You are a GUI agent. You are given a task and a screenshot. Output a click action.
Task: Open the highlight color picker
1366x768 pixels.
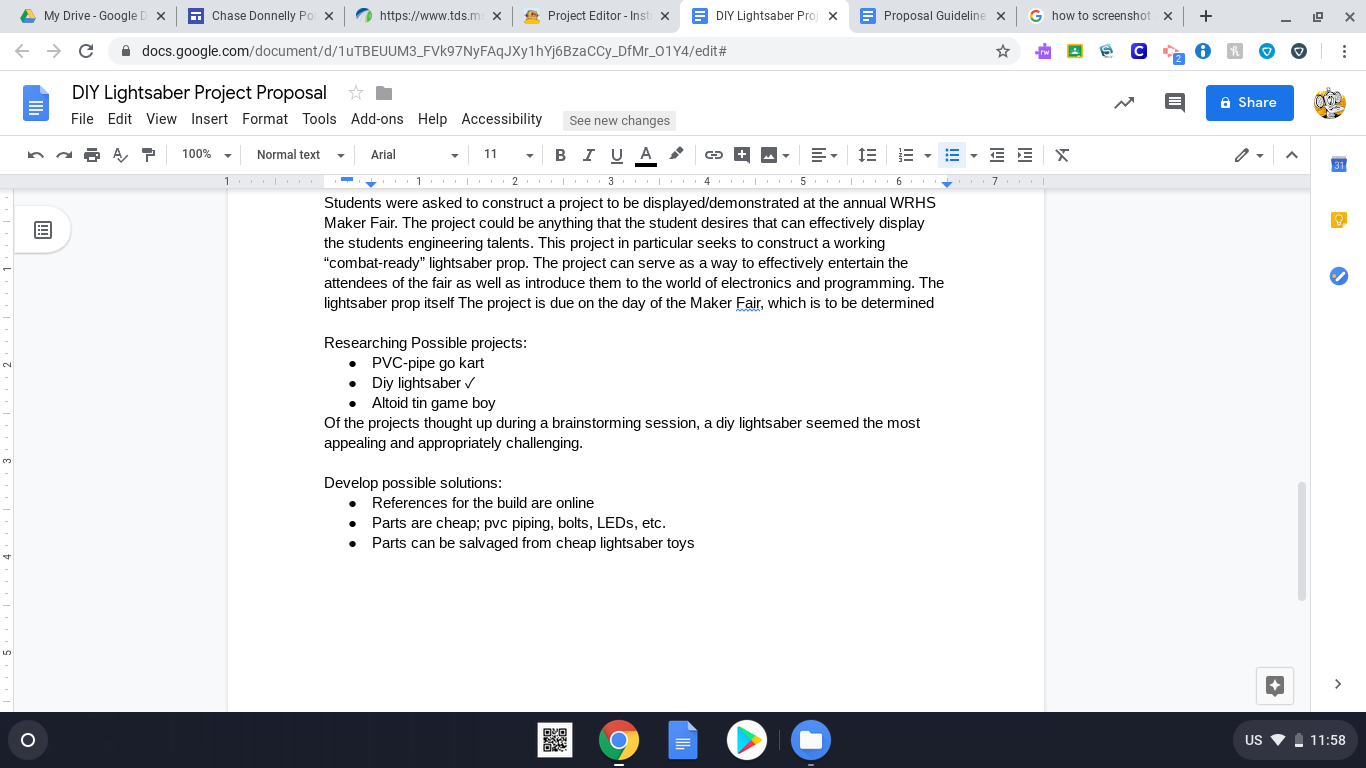click(x=676, y=155)
